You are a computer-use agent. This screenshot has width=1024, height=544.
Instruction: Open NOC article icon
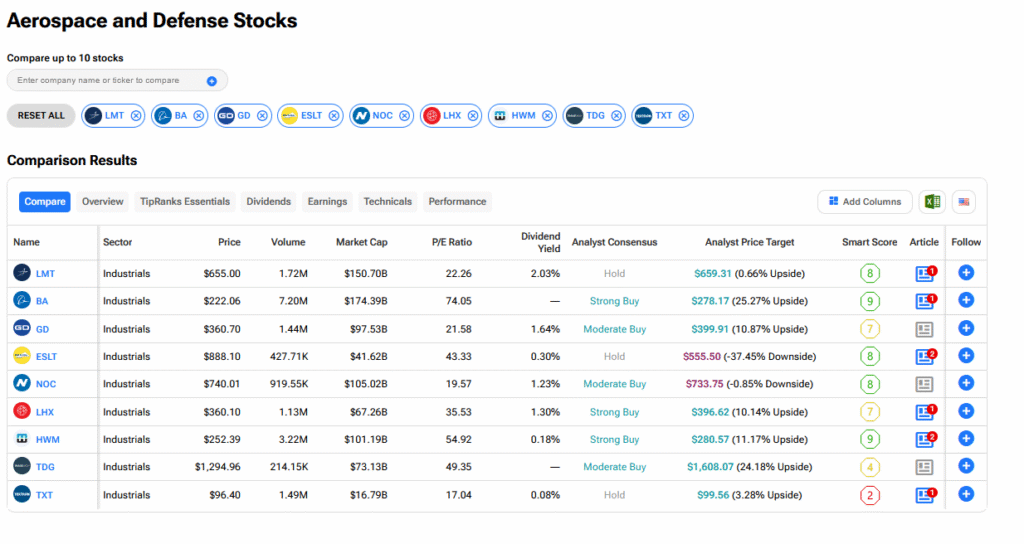click(924, 385)
